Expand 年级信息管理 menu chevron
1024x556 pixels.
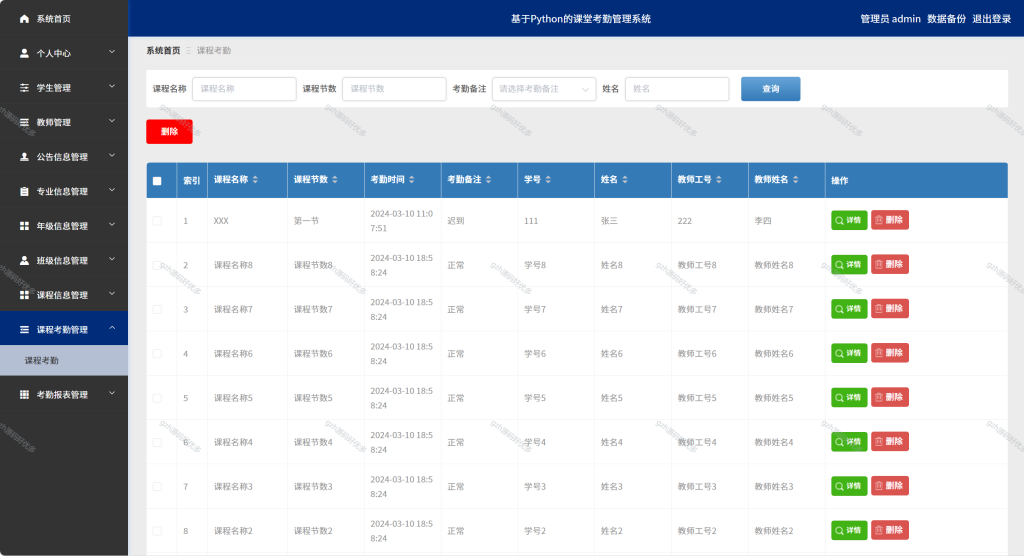(112, 225)
